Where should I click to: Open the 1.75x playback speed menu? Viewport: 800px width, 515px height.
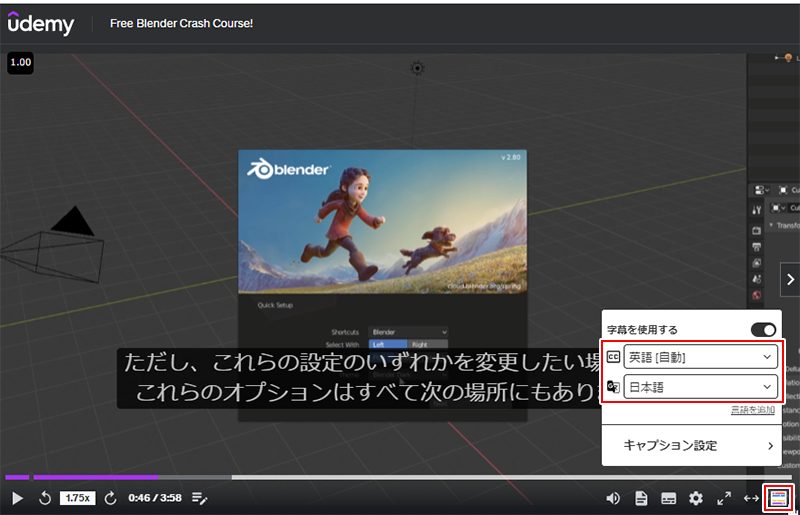click(77, 498)
